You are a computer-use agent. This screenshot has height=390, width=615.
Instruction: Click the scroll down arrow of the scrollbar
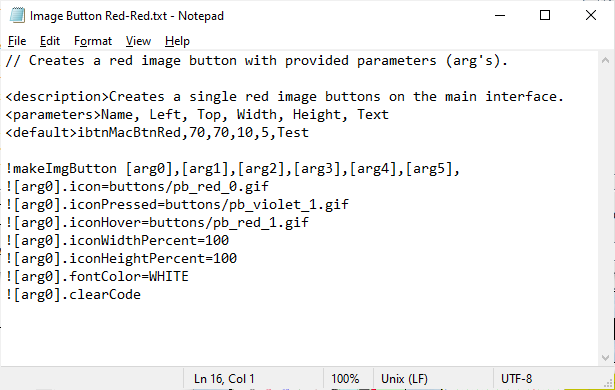coord(605,357)
